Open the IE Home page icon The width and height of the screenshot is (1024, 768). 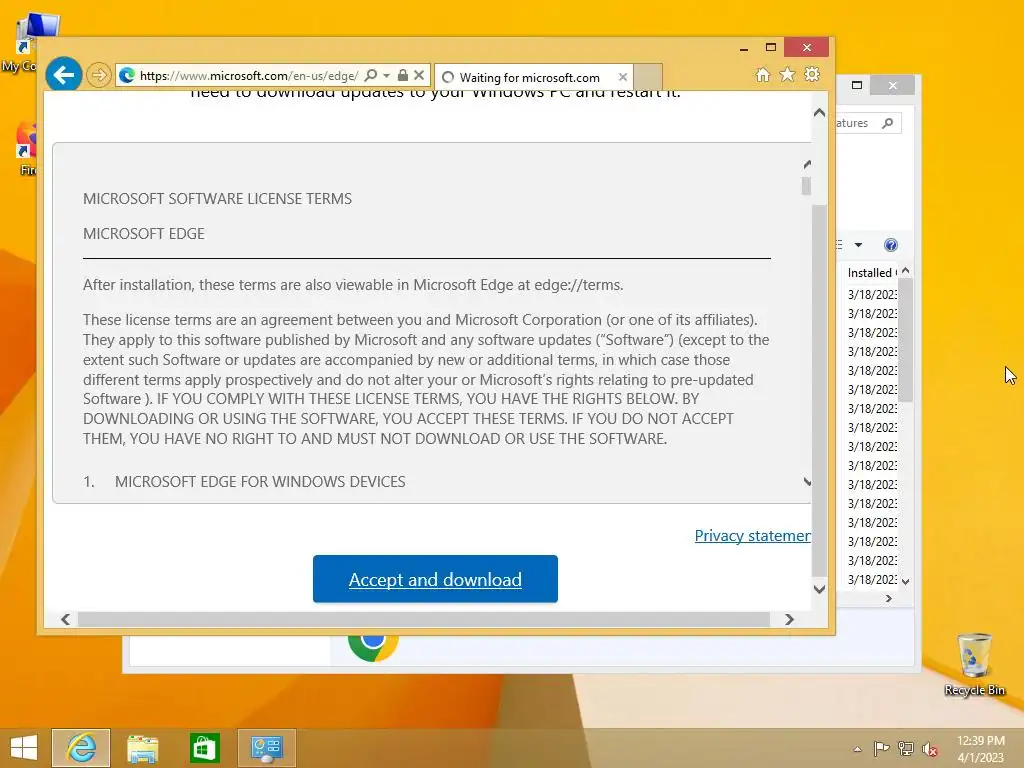tap(763, 75)
